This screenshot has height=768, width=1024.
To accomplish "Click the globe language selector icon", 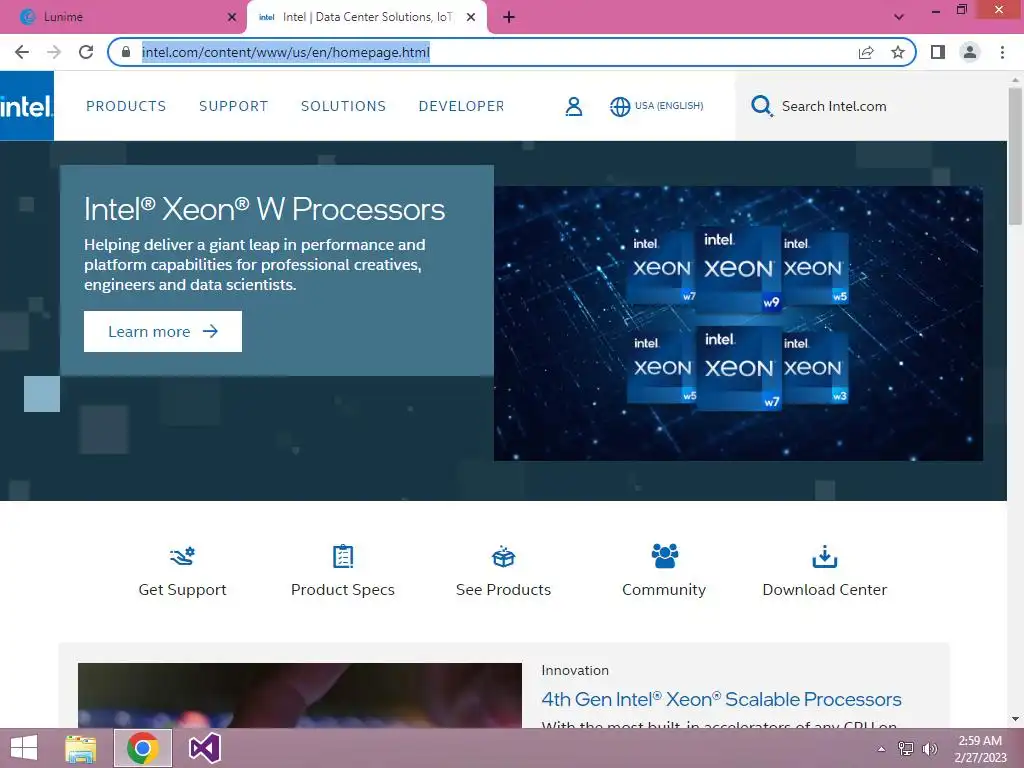I will pyautogui.click(x=620, y=106).
